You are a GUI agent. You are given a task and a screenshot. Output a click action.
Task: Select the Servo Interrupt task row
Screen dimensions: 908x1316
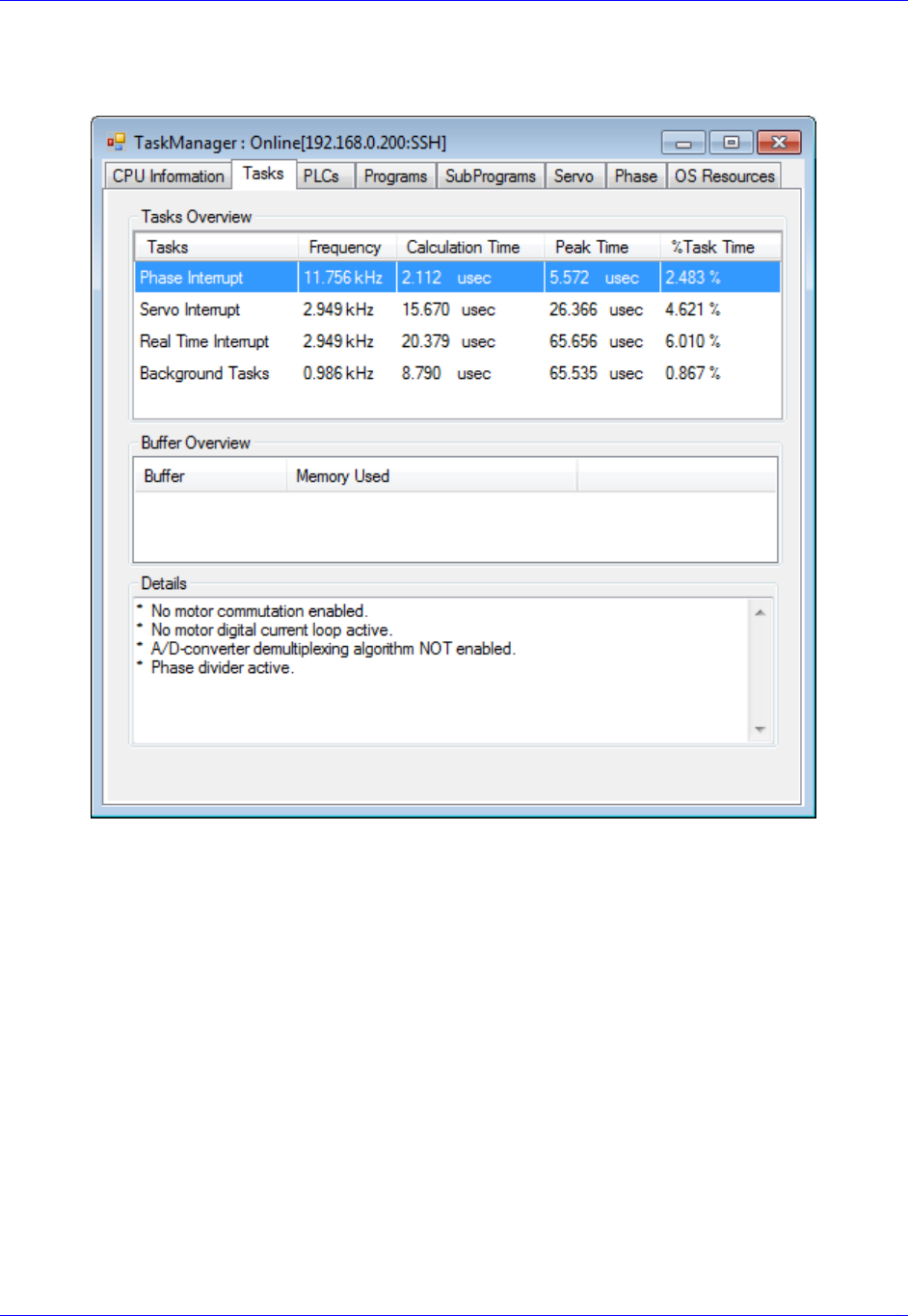(458, 309)
